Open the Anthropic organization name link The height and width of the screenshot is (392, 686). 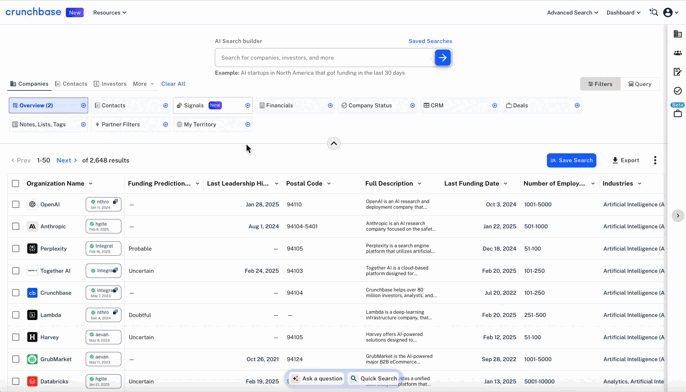(x=53, y=227)
